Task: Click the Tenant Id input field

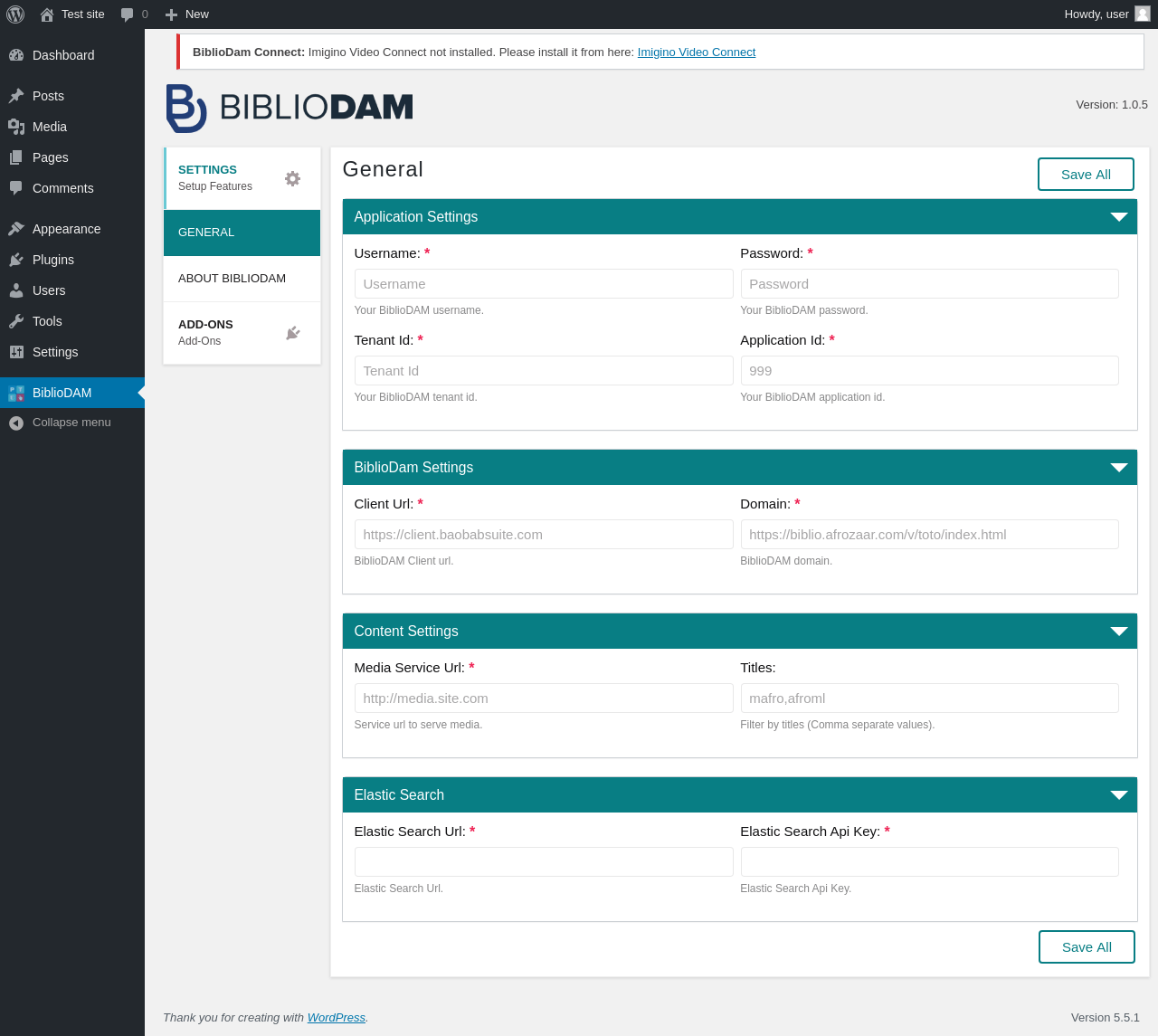Action: coord(544,371)
